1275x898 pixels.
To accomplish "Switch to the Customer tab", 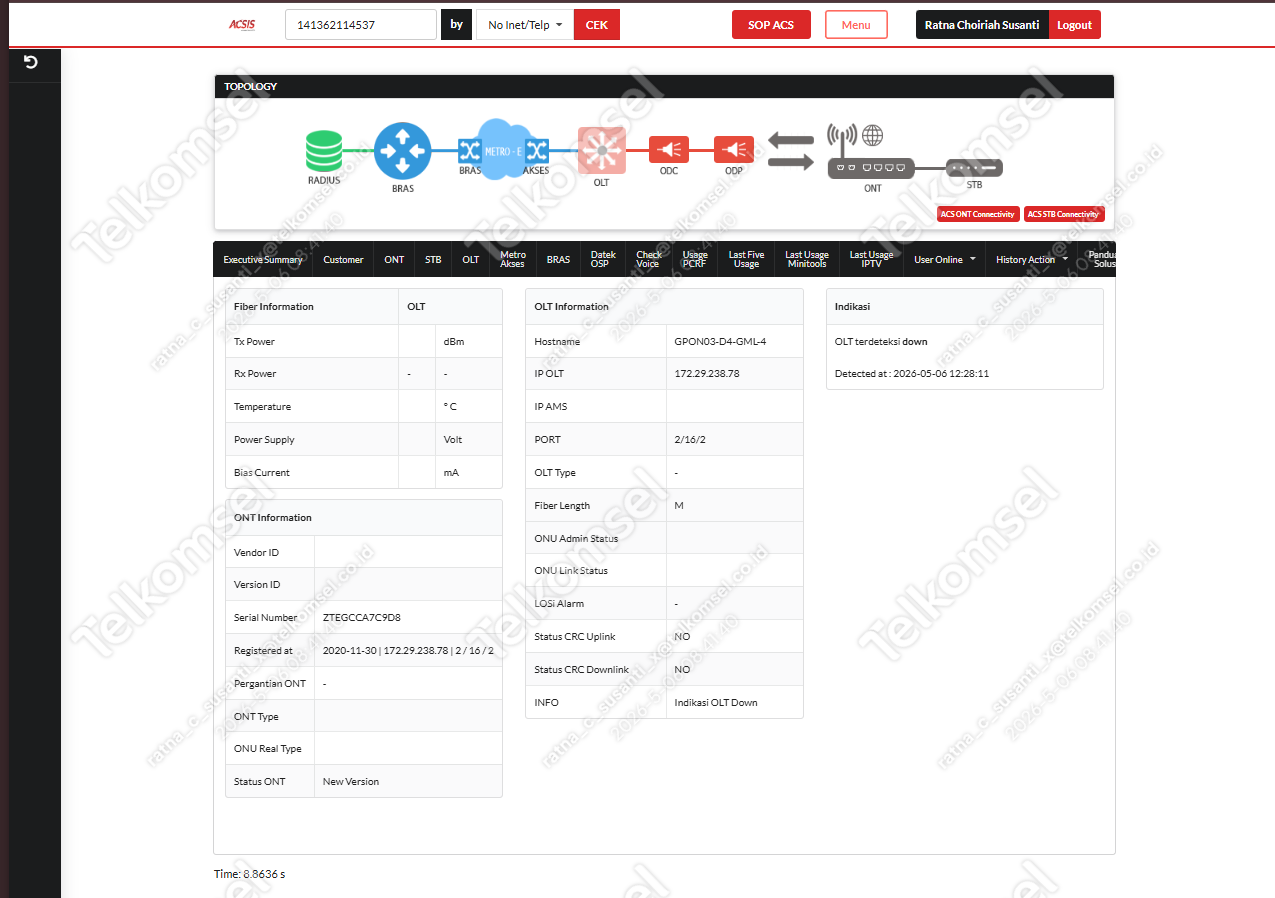I will pyautogui.click(x=343, y=260).
